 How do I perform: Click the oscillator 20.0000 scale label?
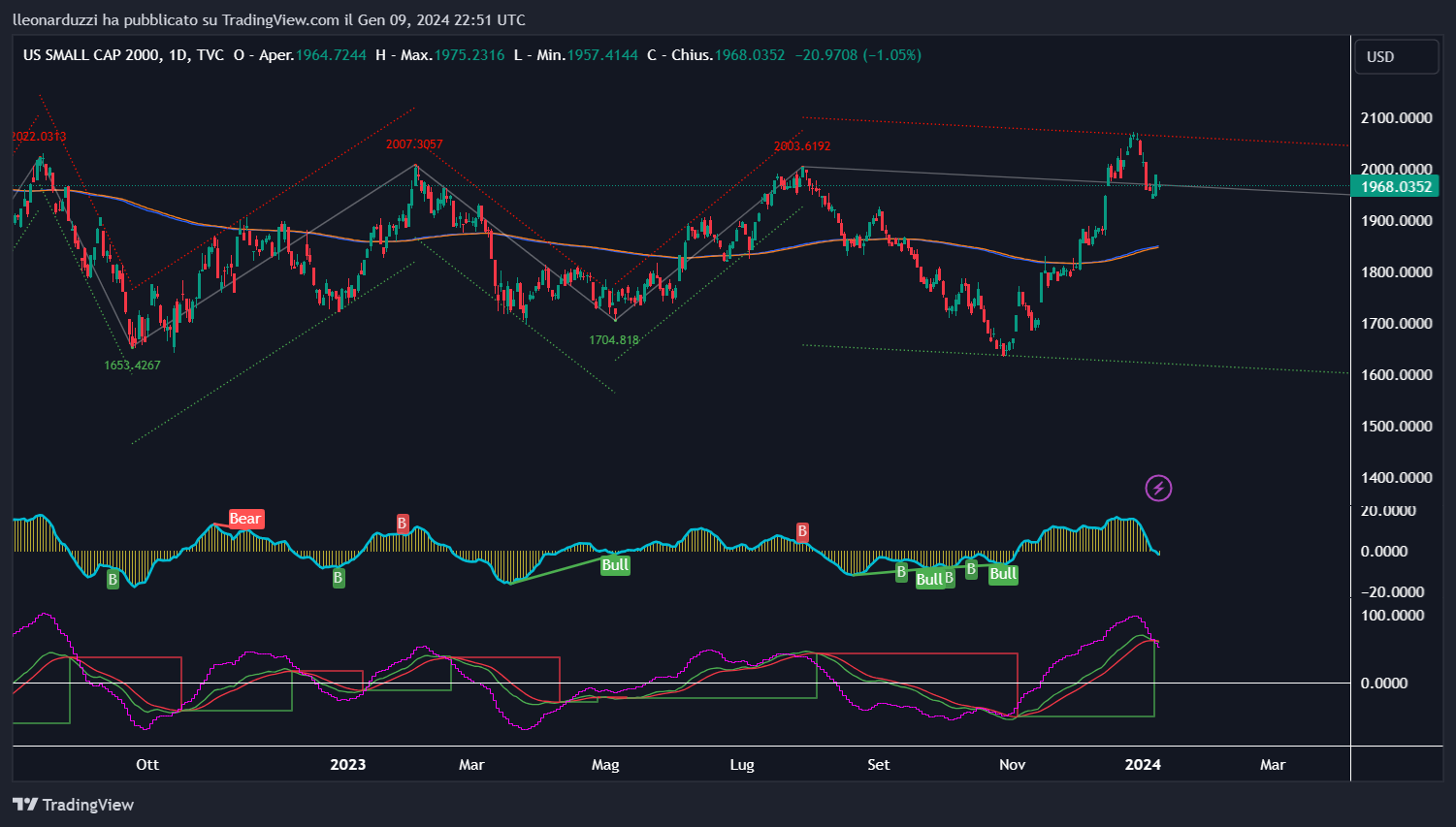[1388, 511]
